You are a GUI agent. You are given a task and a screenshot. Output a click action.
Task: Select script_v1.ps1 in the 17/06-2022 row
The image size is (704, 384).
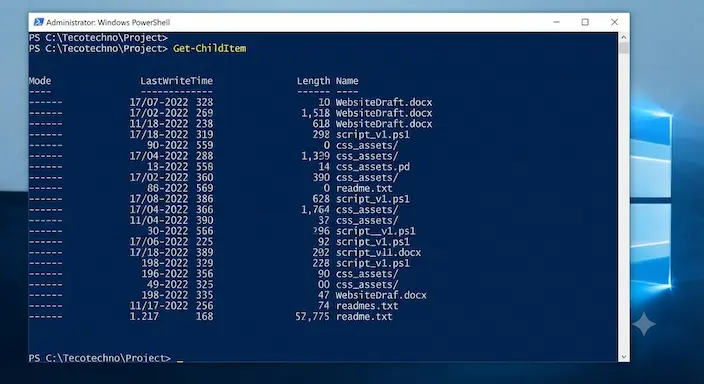[x=373, y=242]
